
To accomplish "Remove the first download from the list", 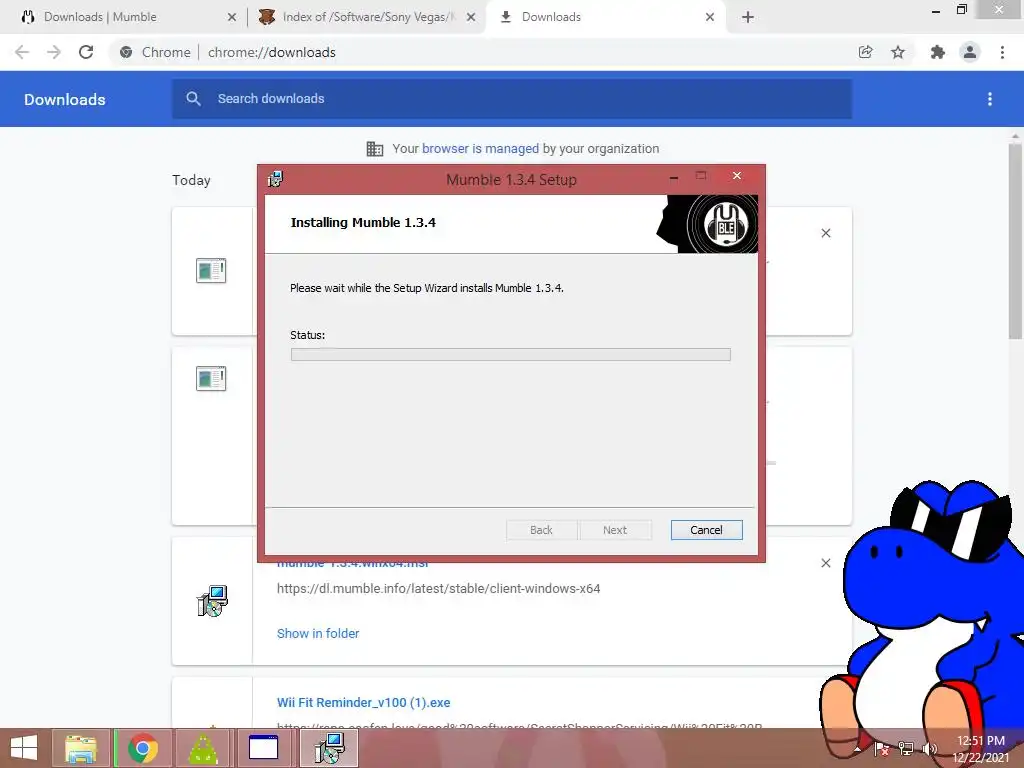I will [826, 233].
